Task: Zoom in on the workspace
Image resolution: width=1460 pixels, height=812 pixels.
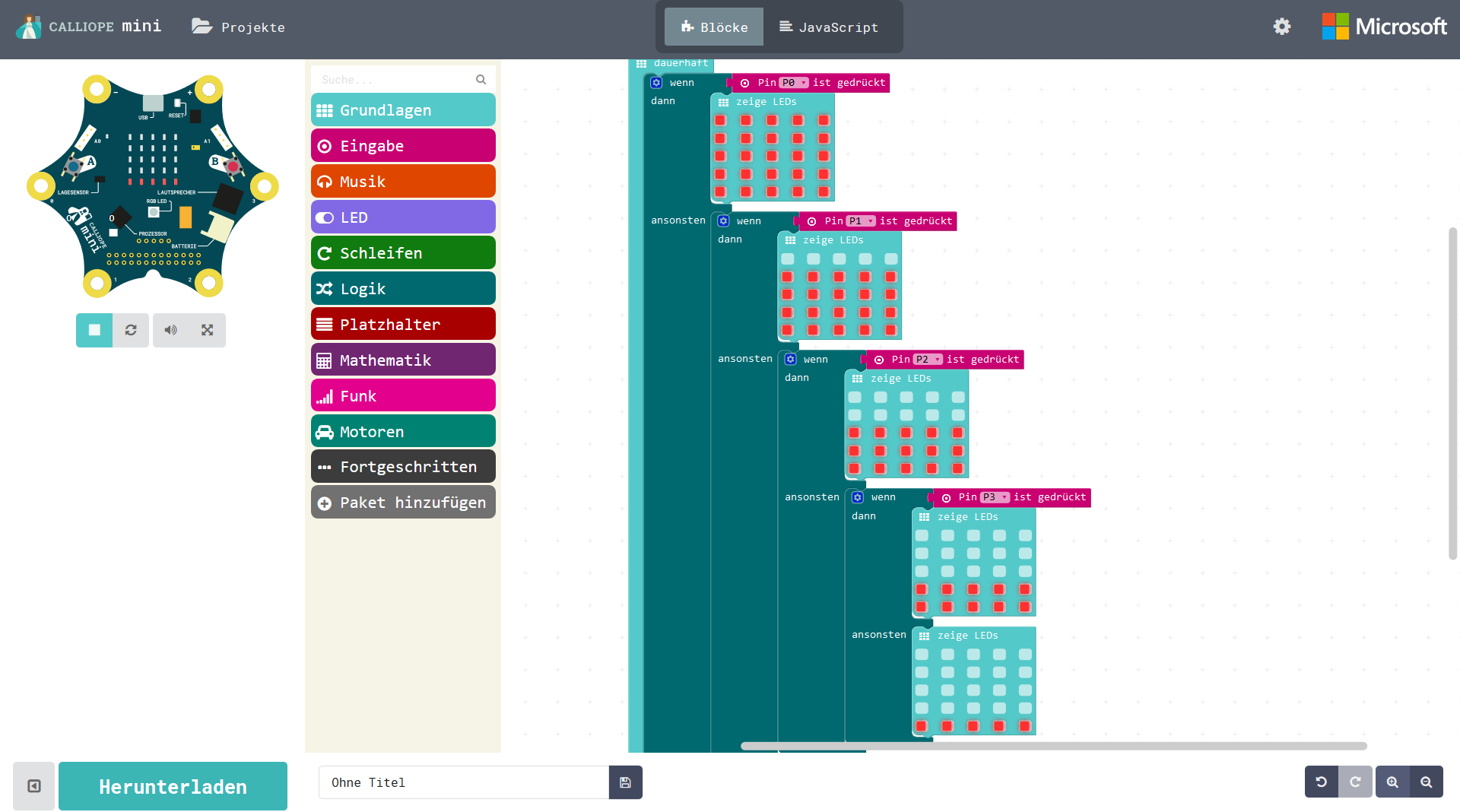Action: pos(1392,782)
